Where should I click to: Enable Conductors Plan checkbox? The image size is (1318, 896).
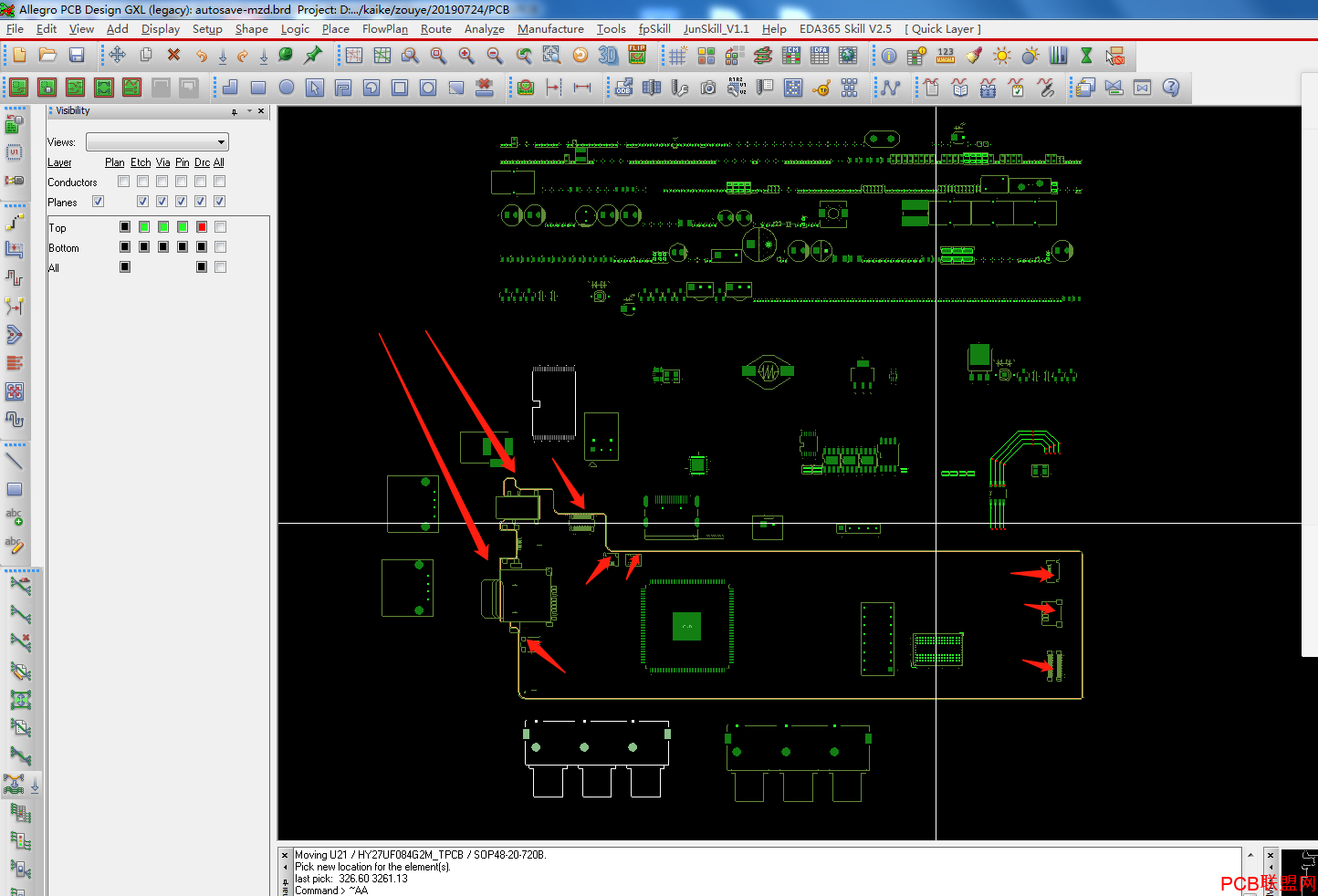124,182
